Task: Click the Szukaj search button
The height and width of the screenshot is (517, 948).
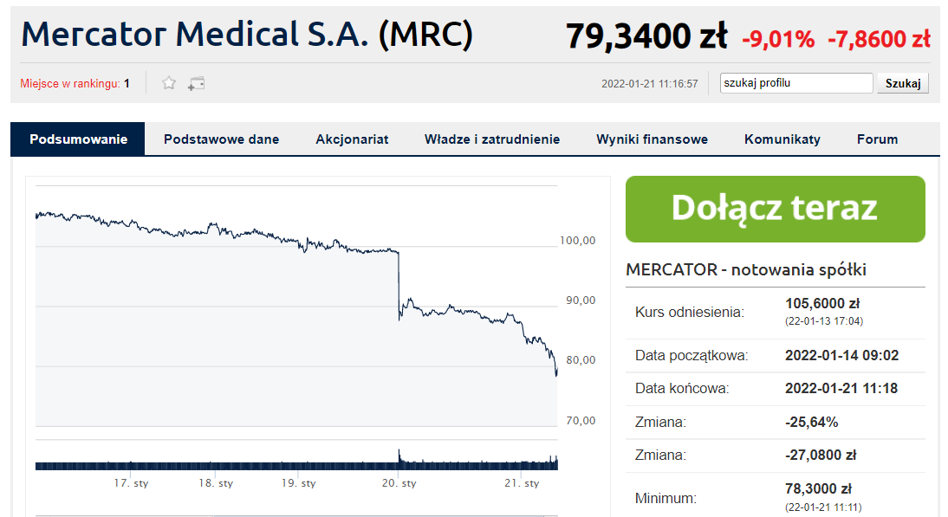Action: (x=903, y=83)
